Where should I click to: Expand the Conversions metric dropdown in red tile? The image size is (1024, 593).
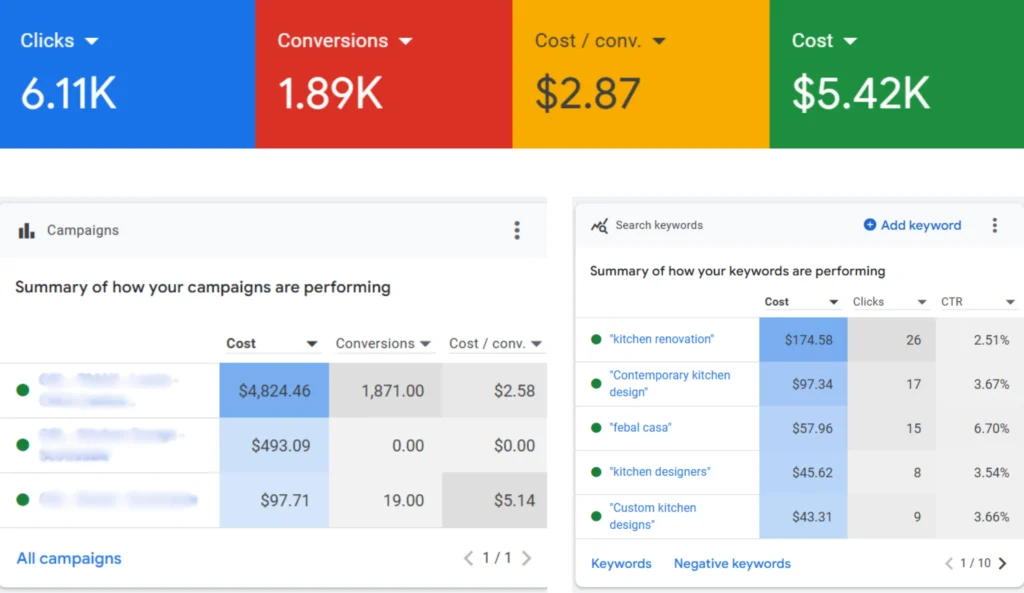pyautogui.click(x=405, y=41)
